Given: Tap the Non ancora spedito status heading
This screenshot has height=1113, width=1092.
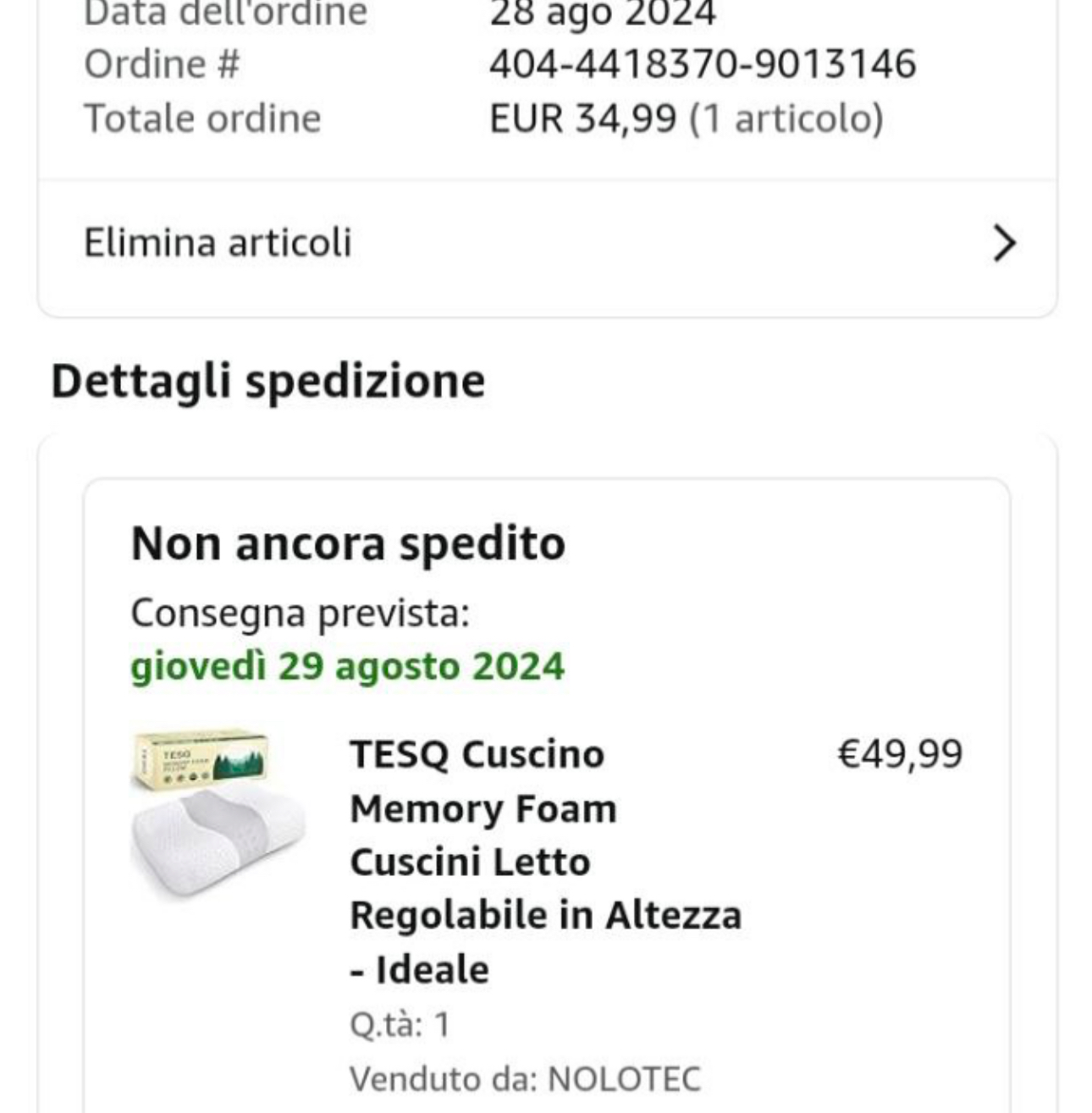Looking at the screenshot, I should coord(348,543).
